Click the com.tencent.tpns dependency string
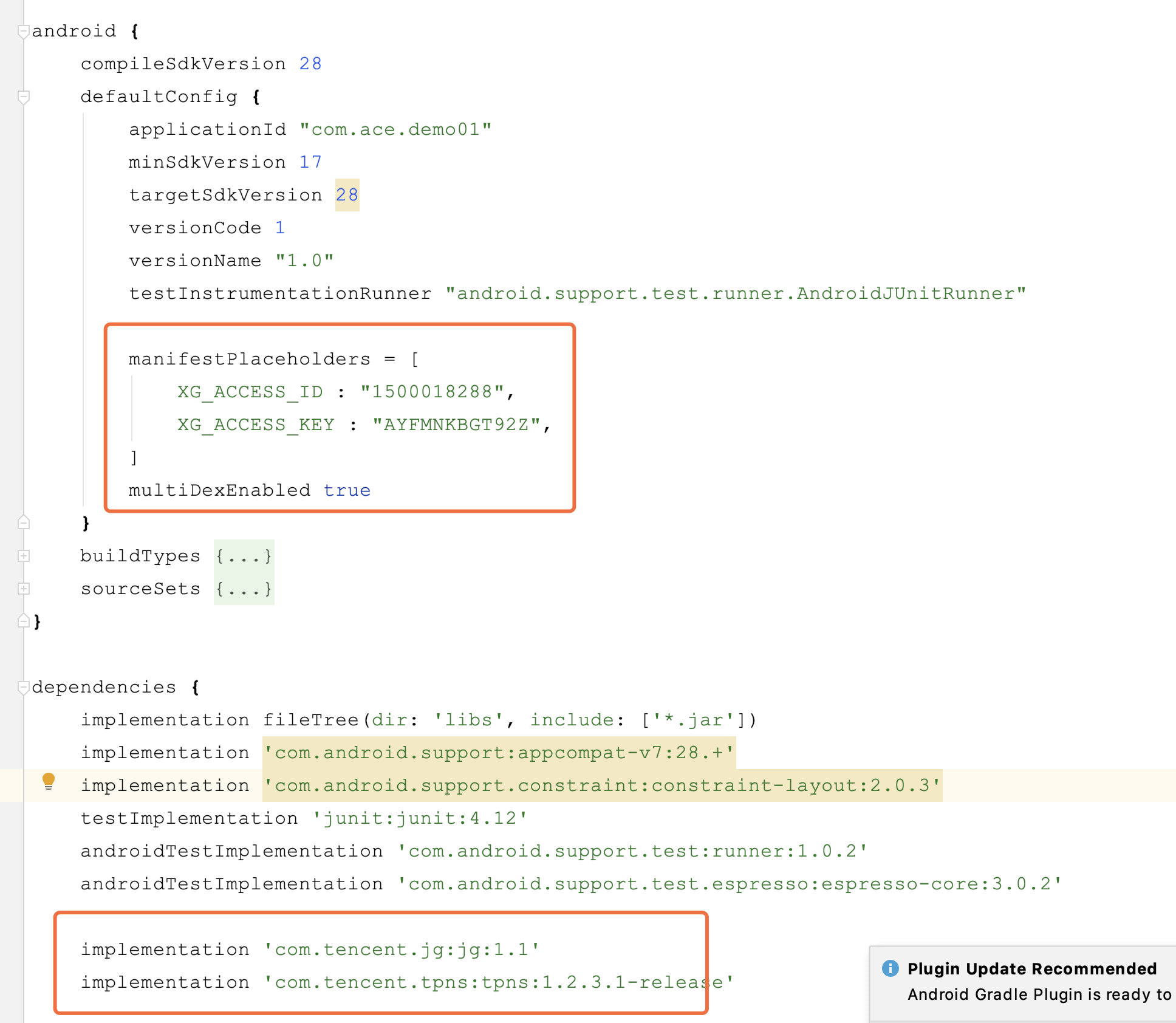 click(x=499, y=982)
